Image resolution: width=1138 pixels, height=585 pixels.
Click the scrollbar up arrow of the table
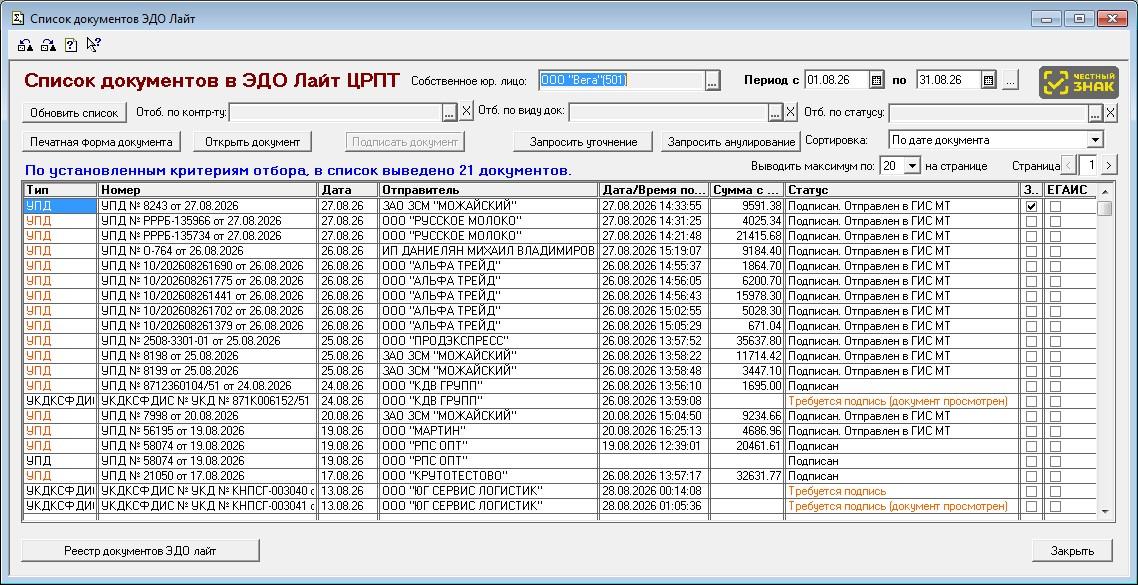tap(1105, 191)
